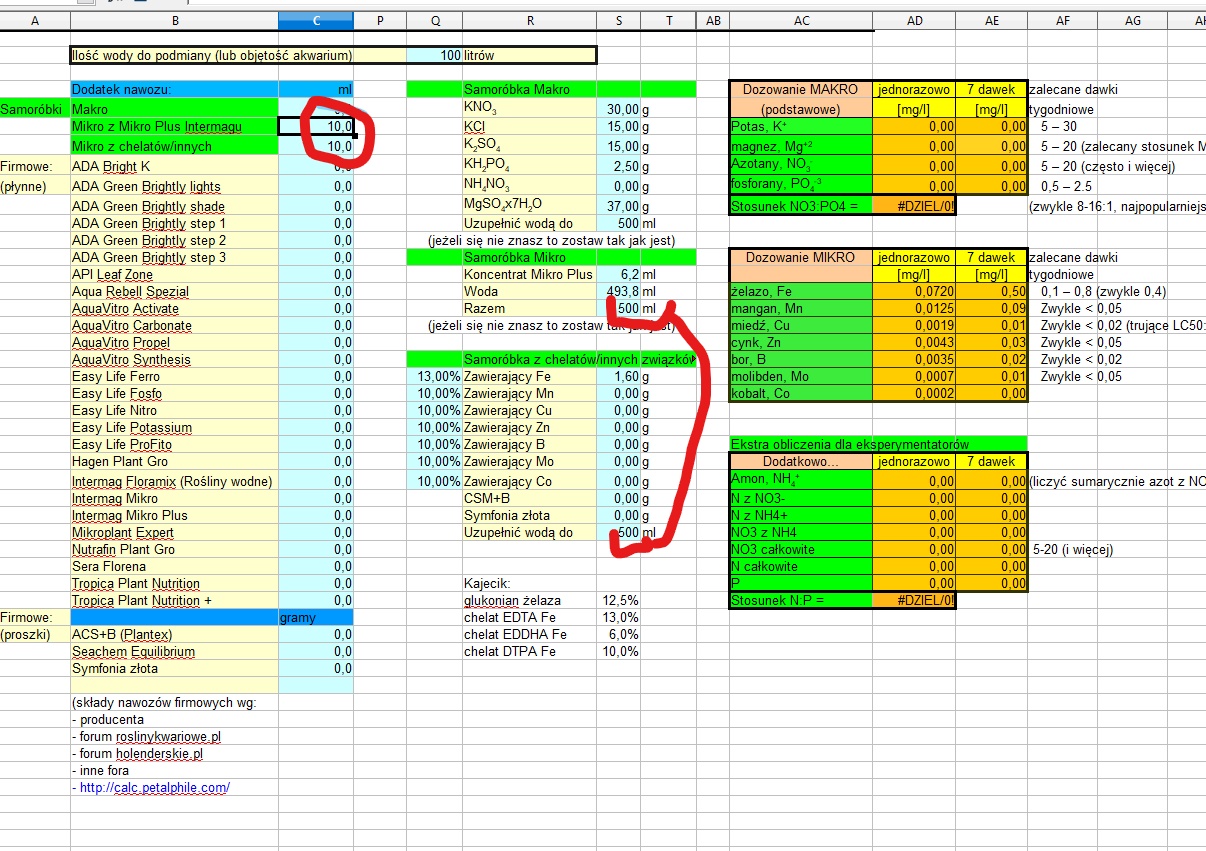Click 'Ekstra obliczenia dla eksperymentatorów' header
This screenshot has height=851, width=1206.
[878, 444]
